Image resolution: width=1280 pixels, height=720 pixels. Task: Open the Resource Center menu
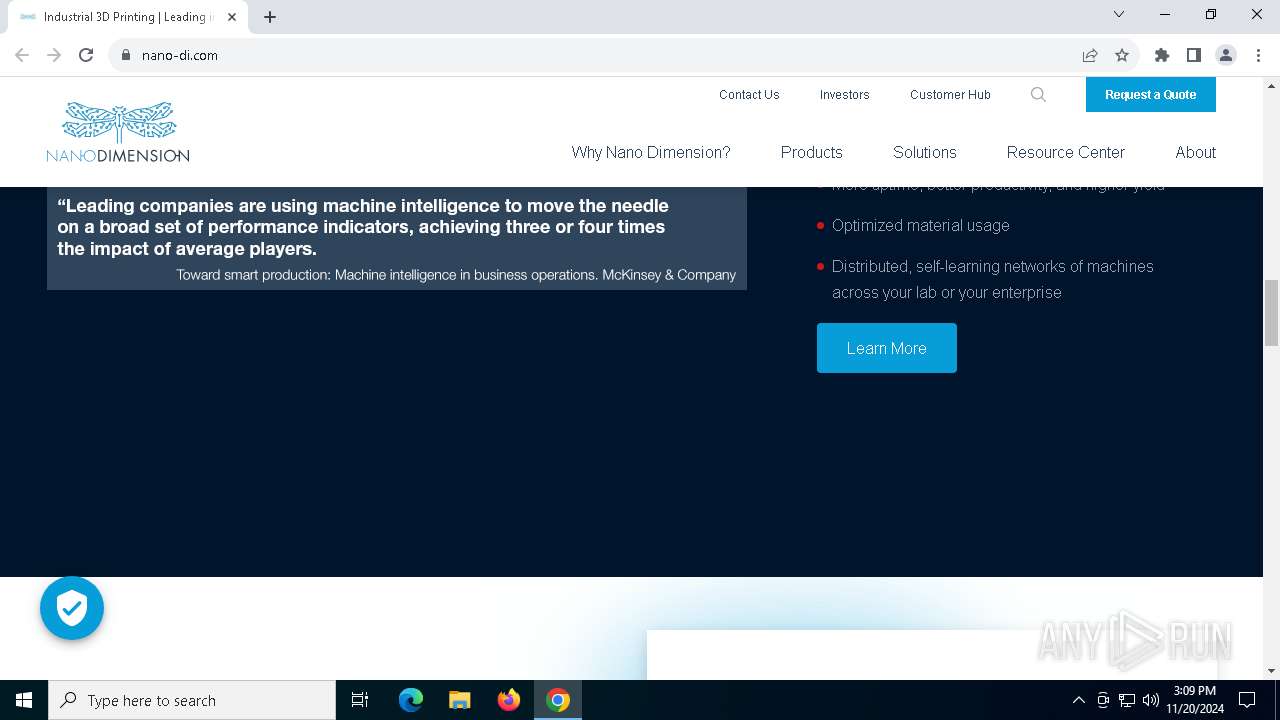pyautogui.click(x=1066, y=152)
